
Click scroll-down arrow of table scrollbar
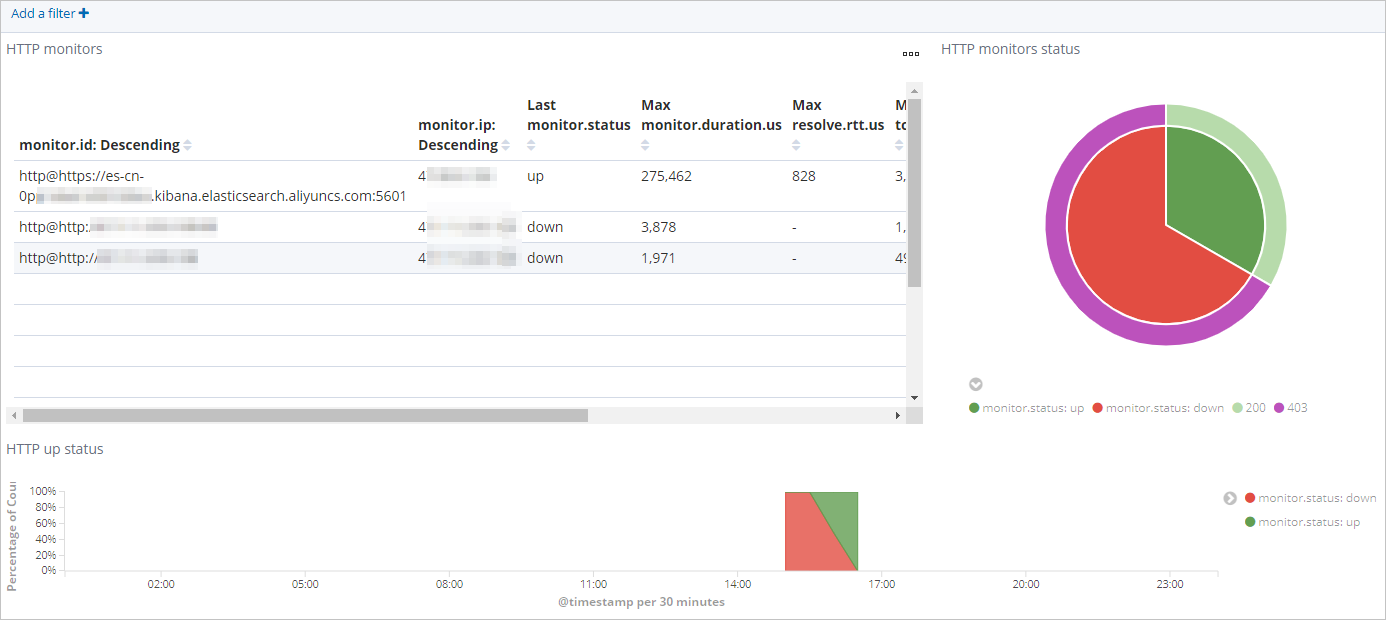click(x=914, y=398)
